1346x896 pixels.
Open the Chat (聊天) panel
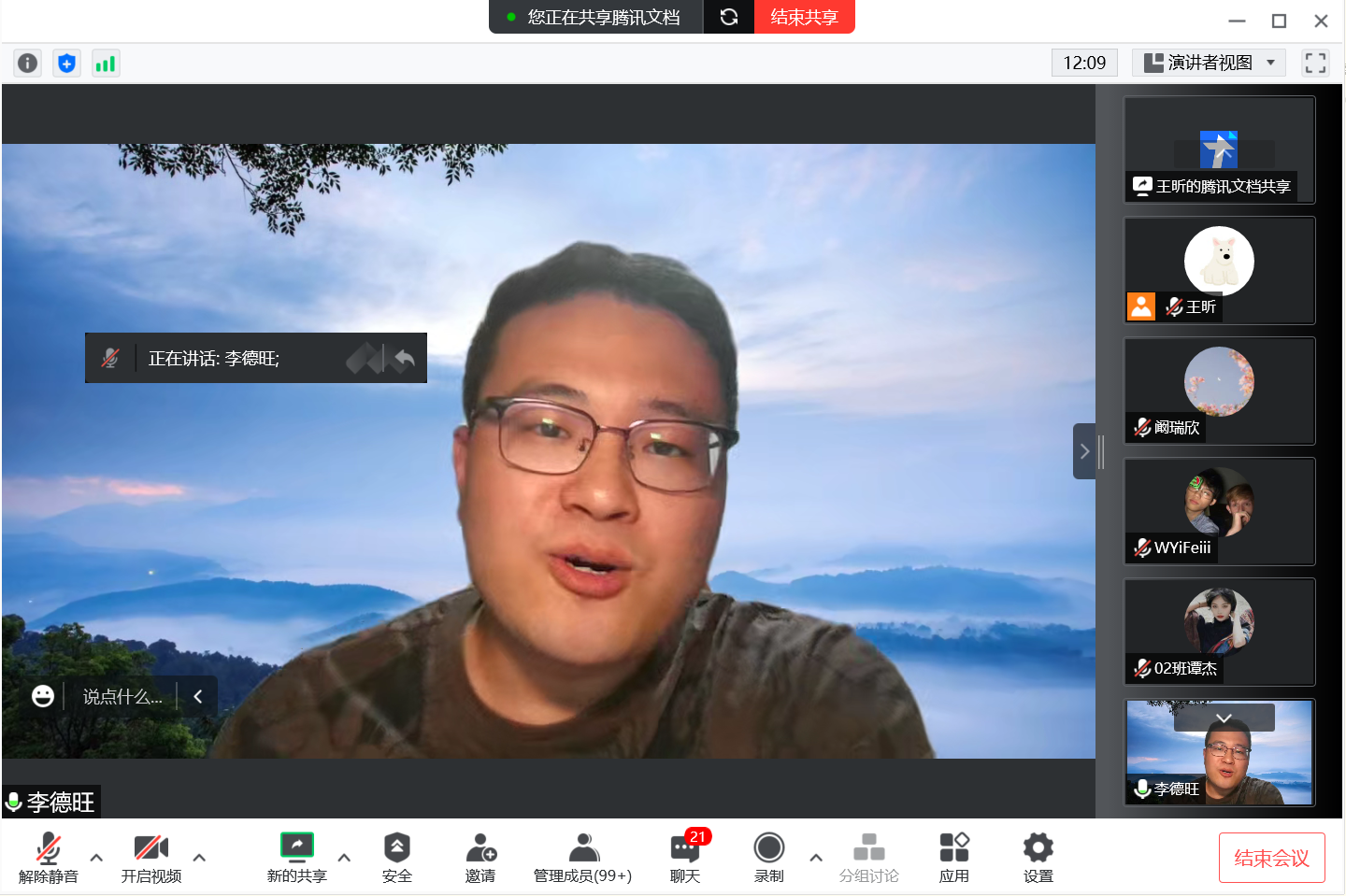coord(685,858)
